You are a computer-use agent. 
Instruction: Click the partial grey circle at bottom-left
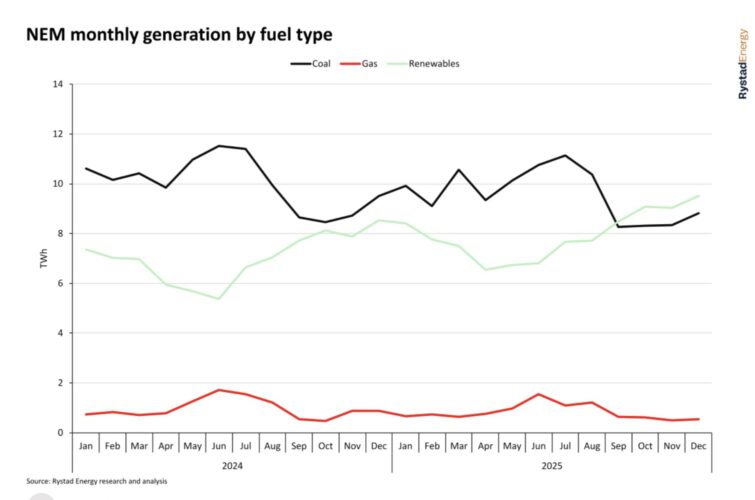click(x=40, y=495)
